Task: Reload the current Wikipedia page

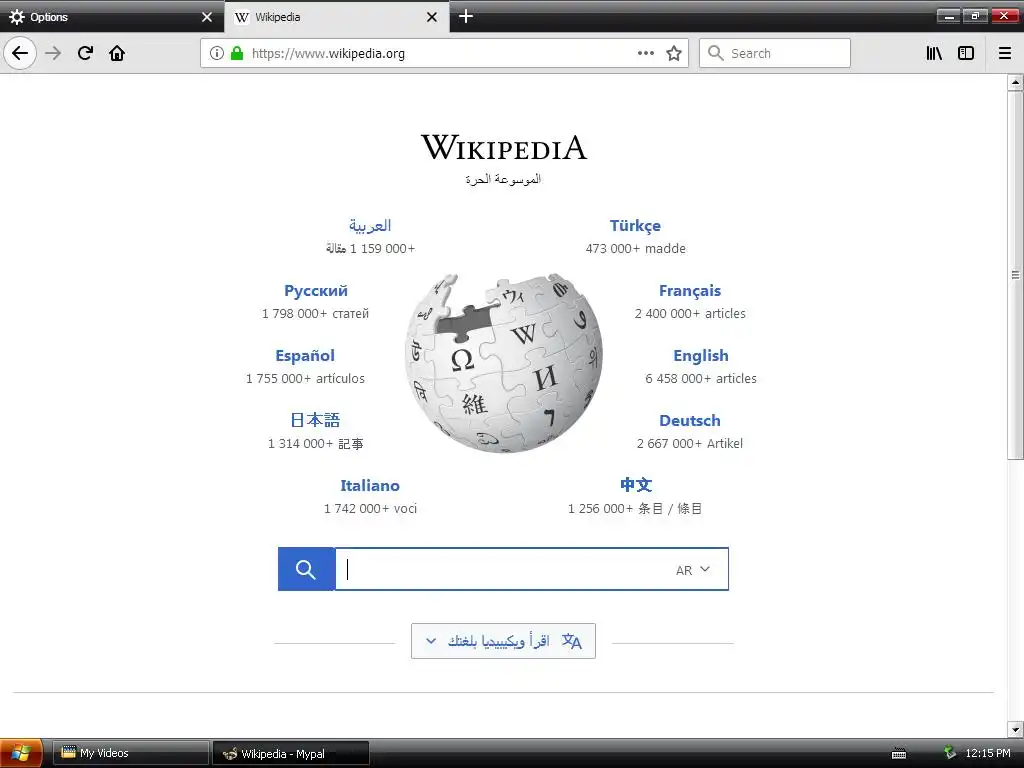Action: pyautogui.click(x=85, y=53)
